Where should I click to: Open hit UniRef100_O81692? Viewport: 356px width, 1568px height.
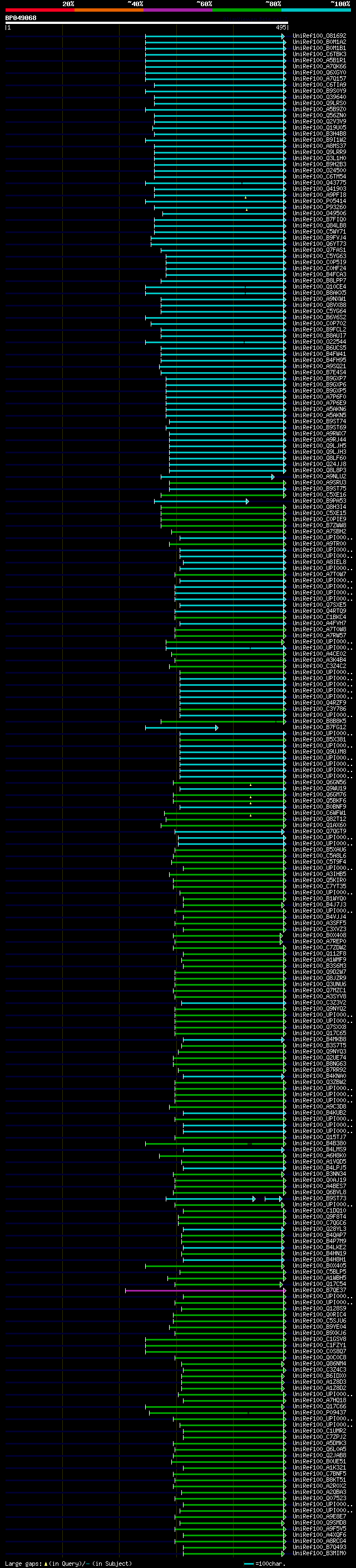pos(319,36)
